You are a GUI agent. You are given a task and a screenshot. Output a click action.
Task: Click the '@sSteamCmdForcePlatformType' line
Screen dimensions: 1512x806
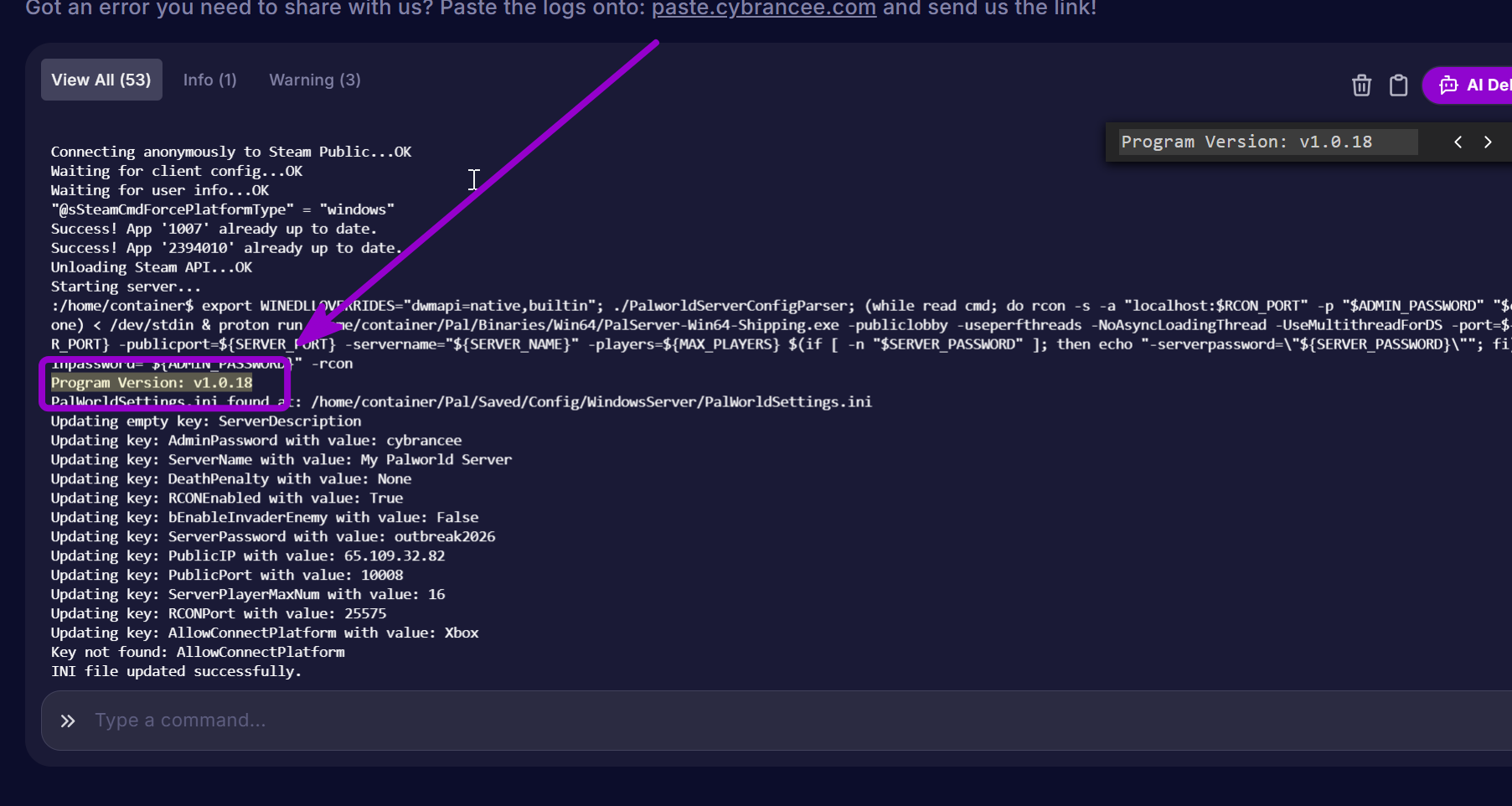223,209
